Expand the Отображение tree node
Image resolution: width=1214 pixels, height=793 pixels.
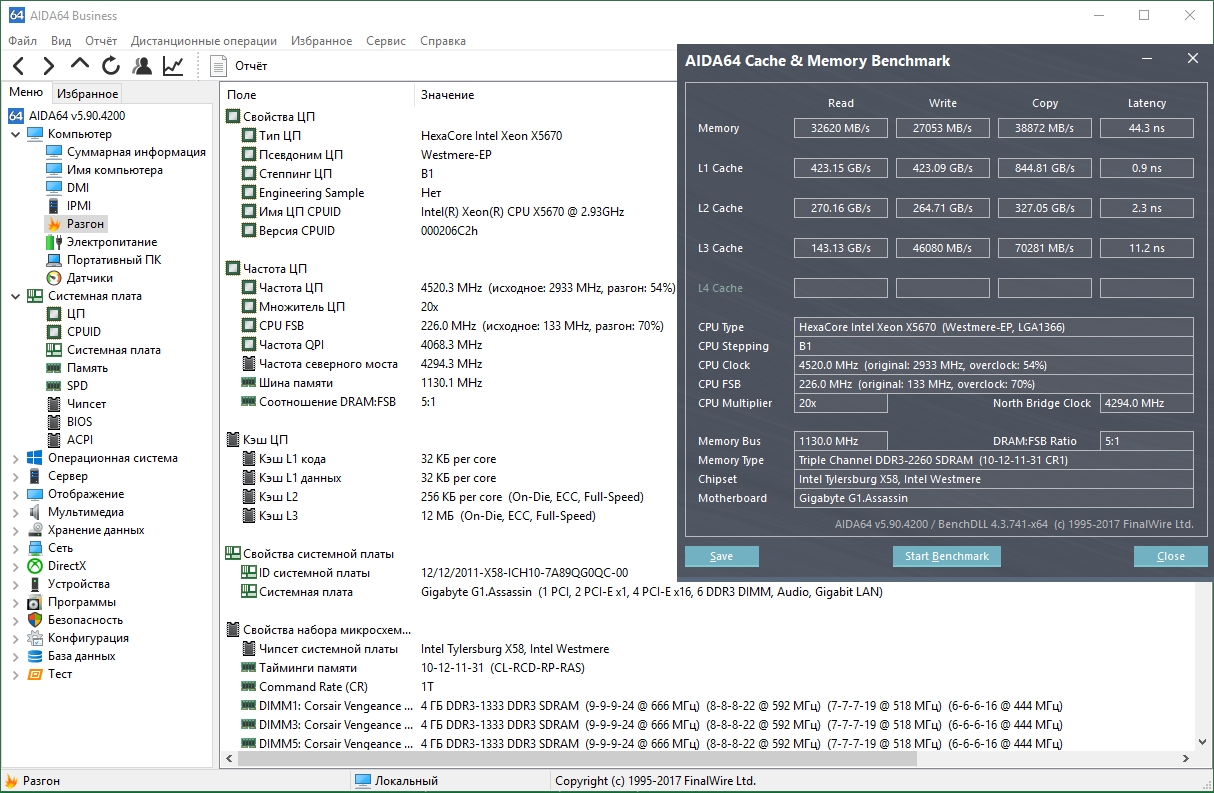[x=15, y=494]
